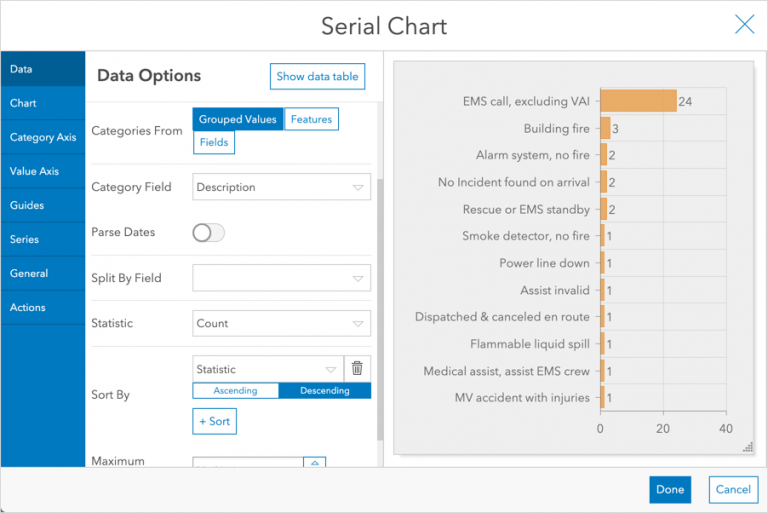The height and width of the screenshot is (513, 768).
Task: Open the Series tab
Action: point(43,240)
